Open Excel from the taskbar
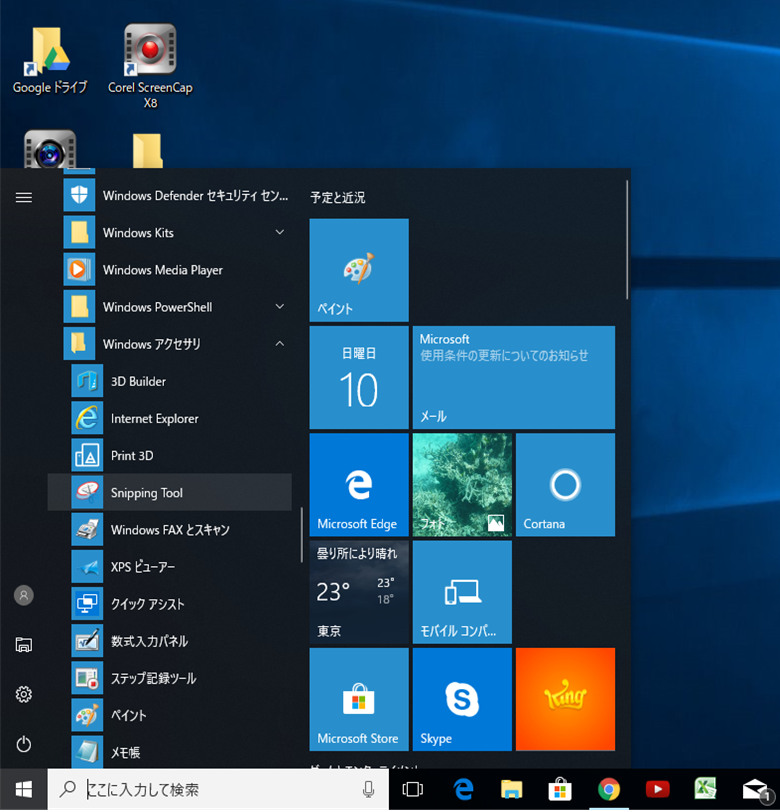The width and height of the screenshot is (780, 812). pos(705,789)
